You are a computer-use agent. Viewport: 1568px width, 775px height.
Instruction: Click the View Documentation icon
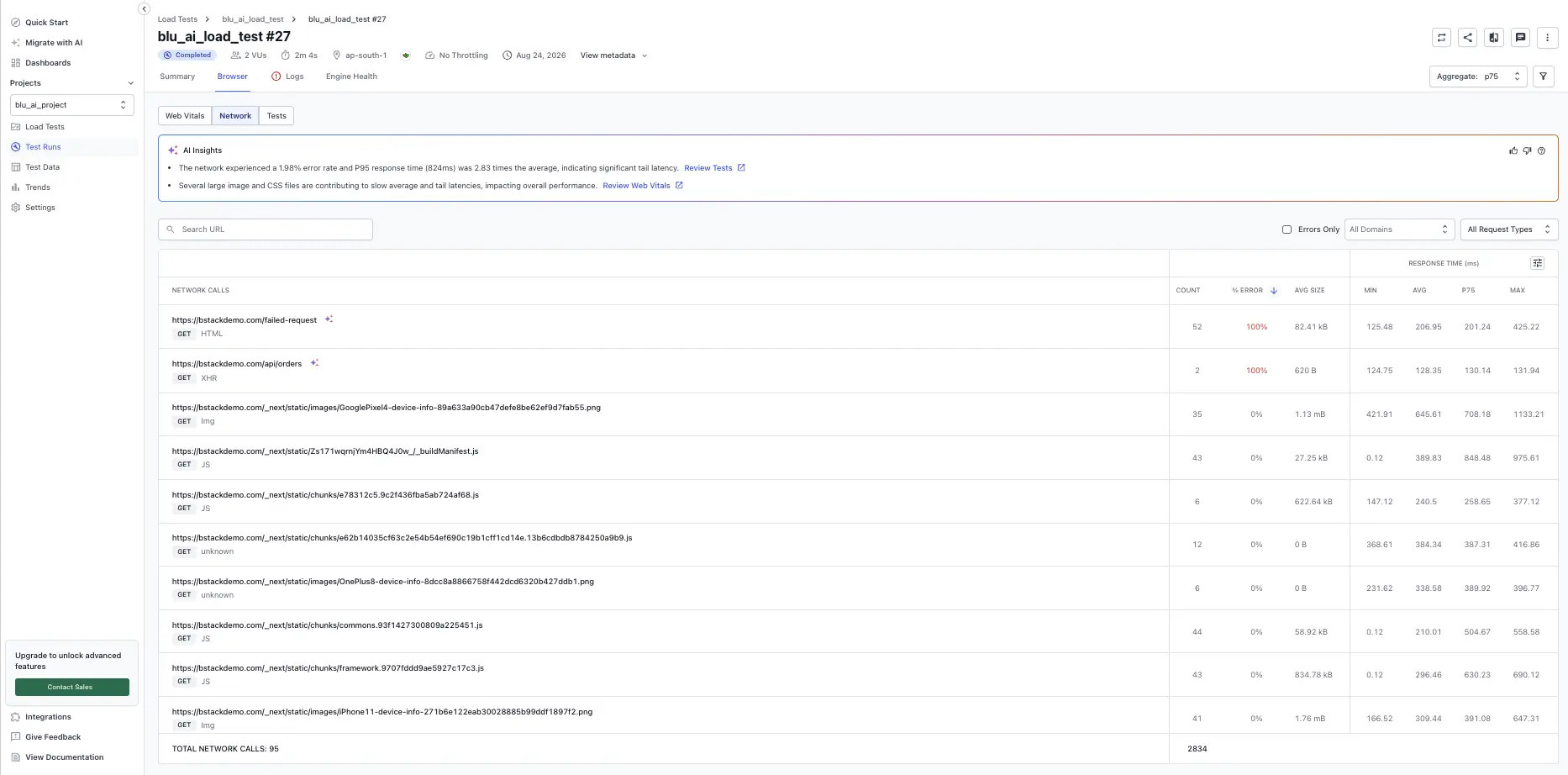click(15, 757)
